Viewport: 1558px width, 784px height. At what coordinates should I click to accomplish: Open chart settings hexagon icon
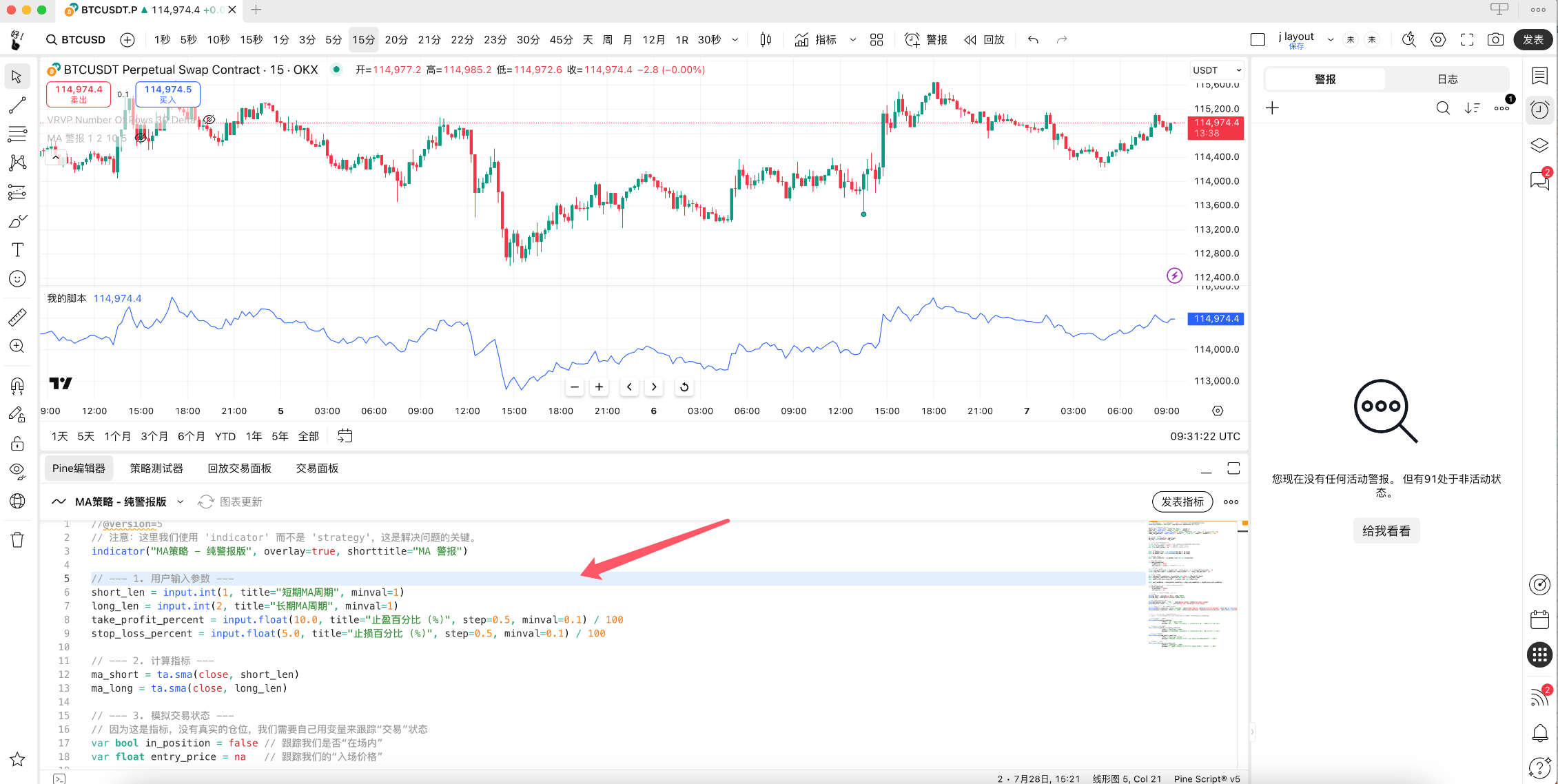coord(1438,40)
